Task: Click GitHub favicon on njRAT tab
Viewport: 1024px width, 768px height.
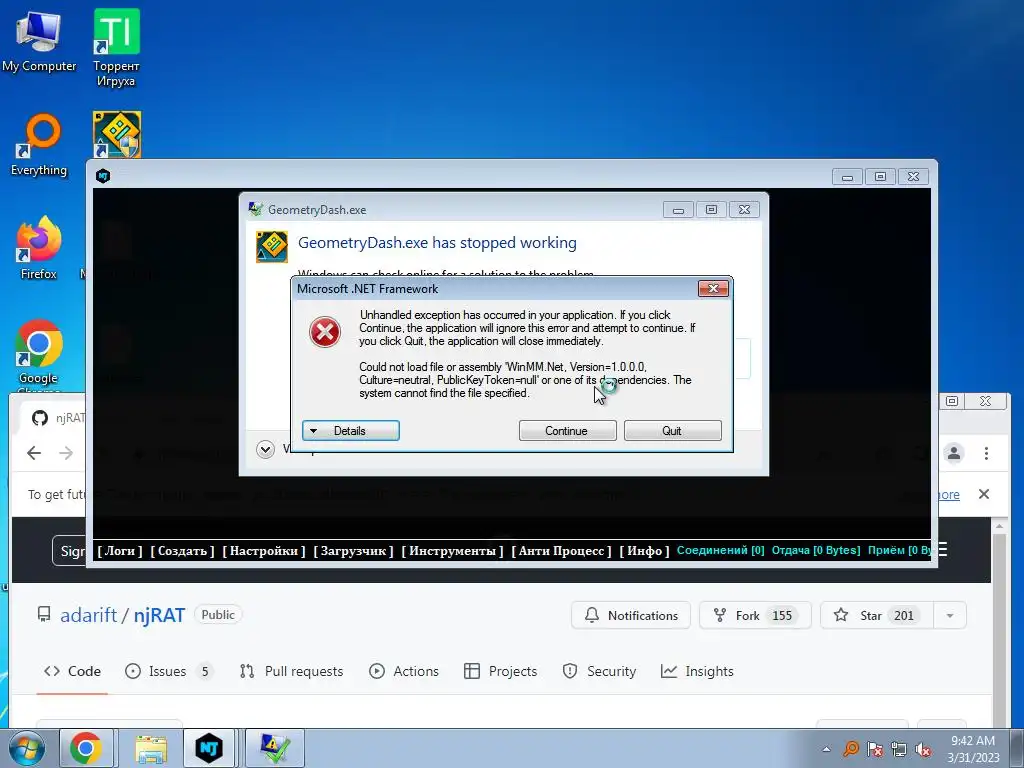Action: point(40,418)
